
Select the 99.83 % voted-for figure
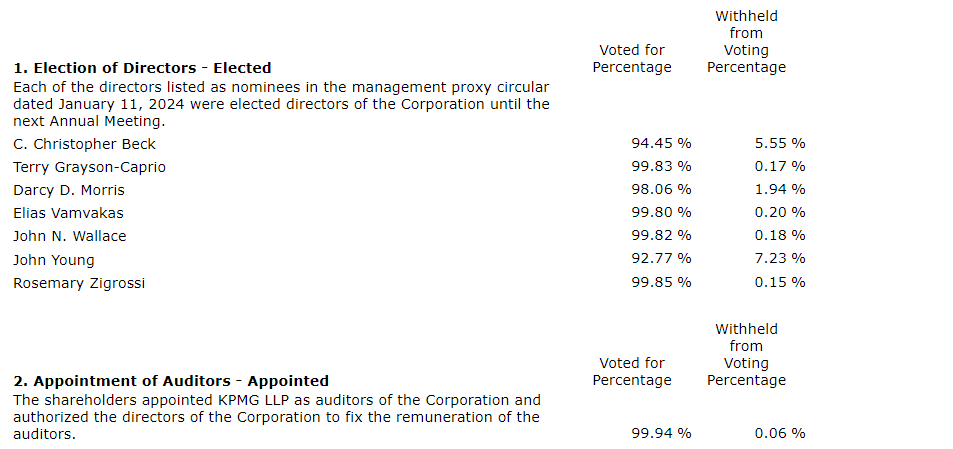coord(661,167)
